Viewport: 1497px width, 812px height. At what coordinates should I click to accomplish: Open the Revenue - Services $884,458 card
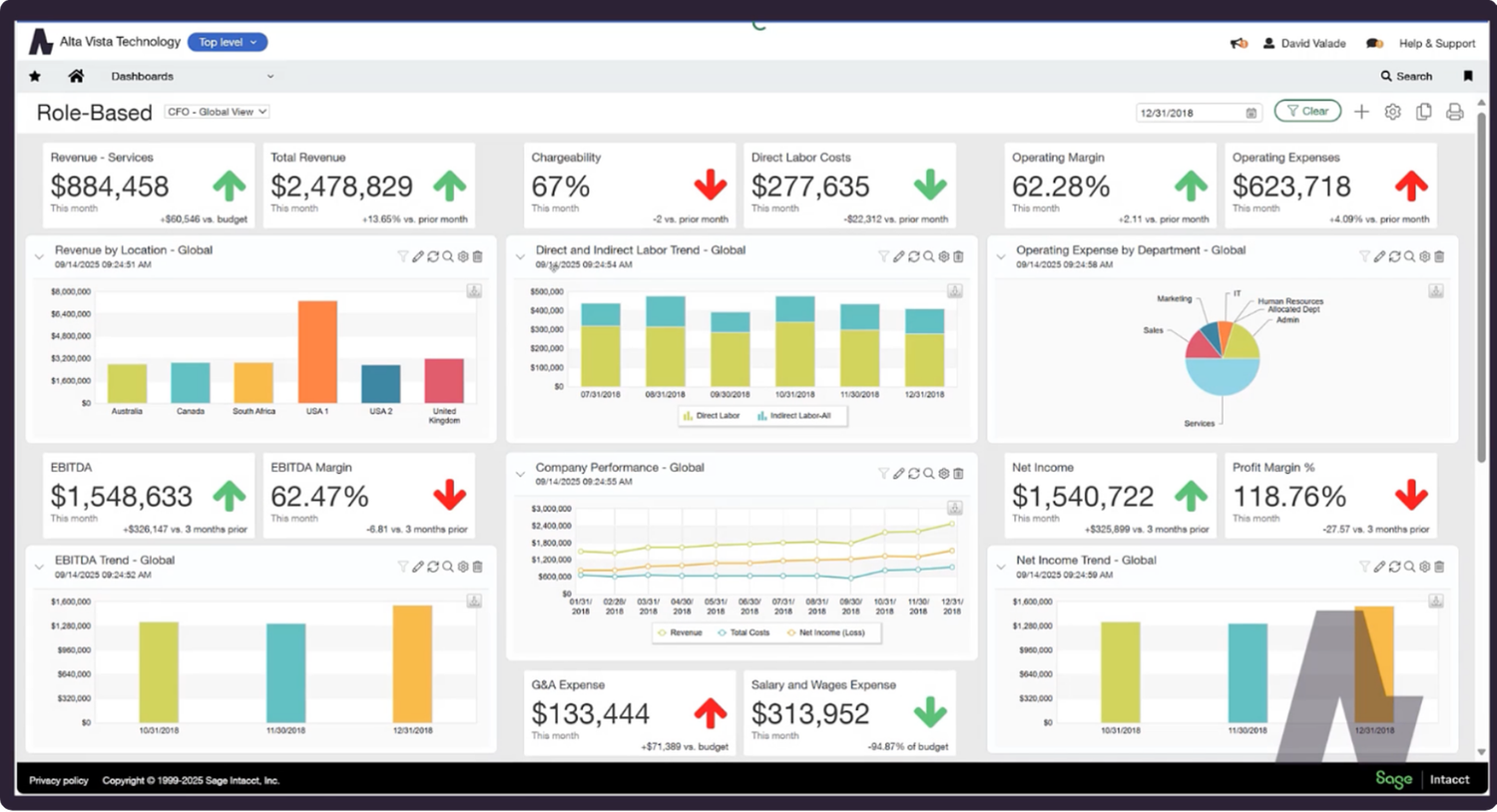pos(149,186)
